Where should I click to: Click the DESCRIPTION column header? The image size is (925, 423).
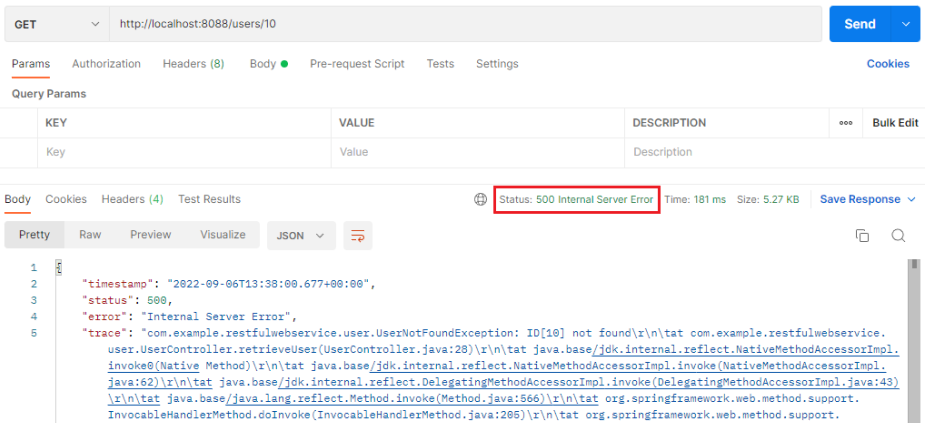coord(669,123)
